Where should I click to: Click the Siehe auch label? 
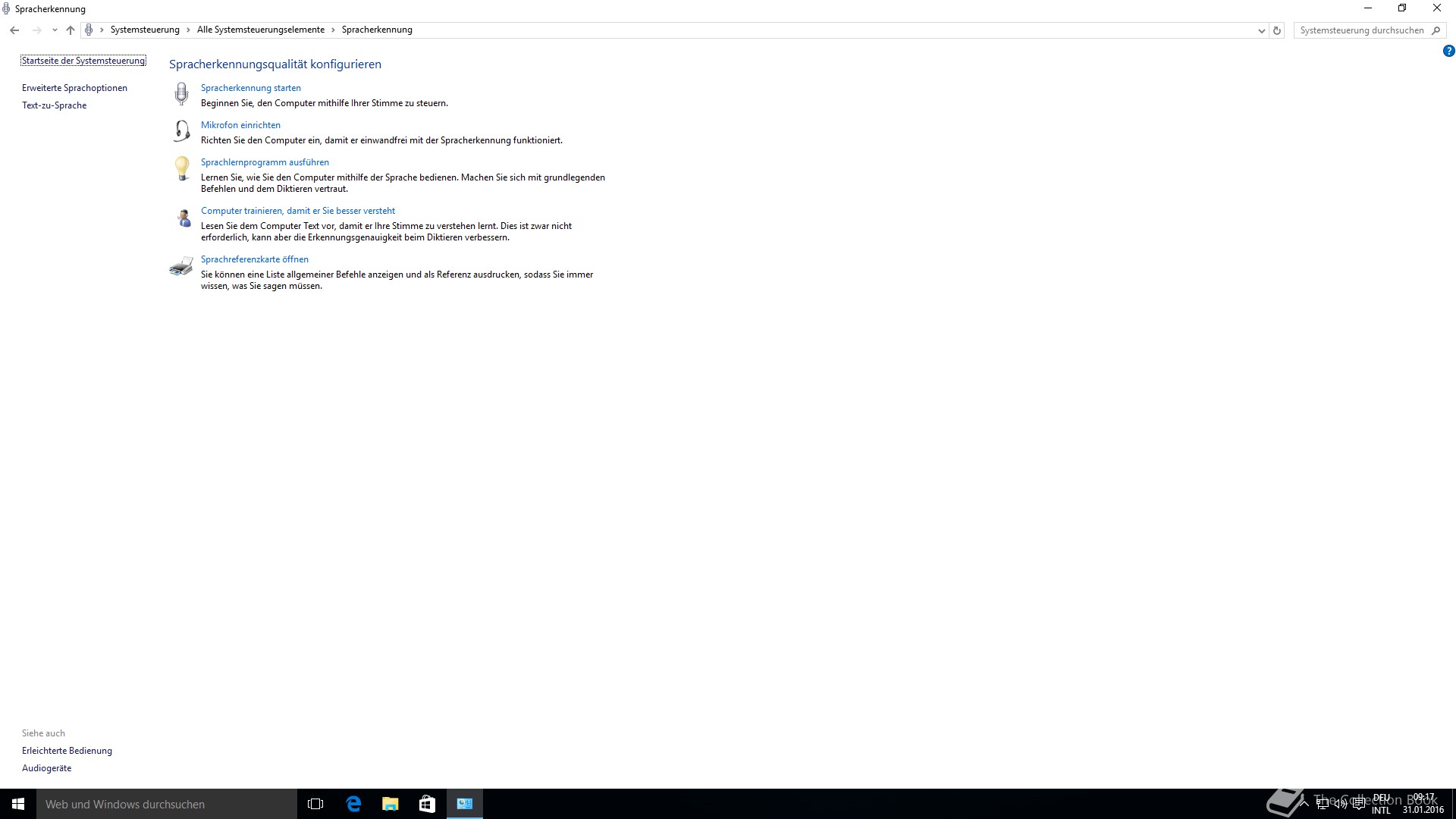(43, 733)
